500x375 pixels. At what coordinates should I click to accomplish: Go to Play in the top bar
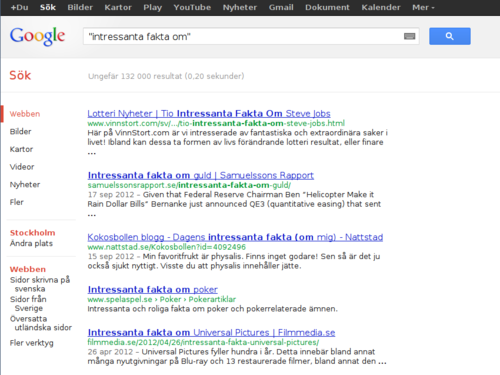[x=152, y=7]
